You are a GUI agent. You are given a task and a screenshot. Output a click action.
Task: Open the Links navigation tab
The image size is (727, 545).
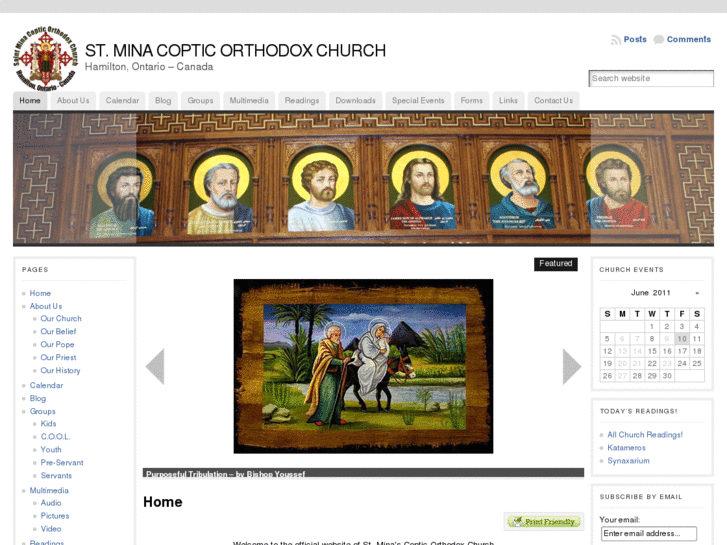point(508,101)
